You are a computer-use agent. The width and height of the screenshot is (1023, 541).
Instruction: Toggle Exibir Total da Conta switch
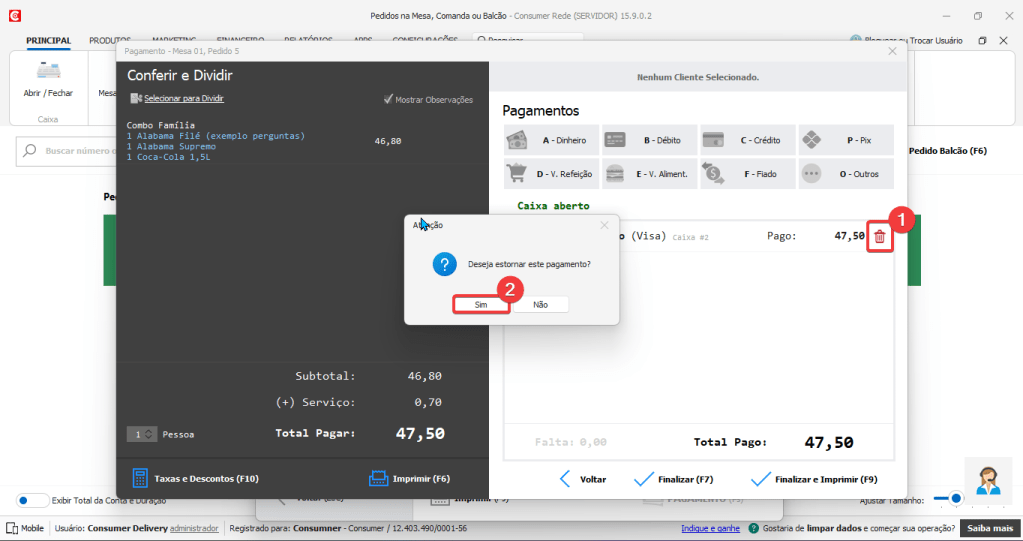pos(33,500)
